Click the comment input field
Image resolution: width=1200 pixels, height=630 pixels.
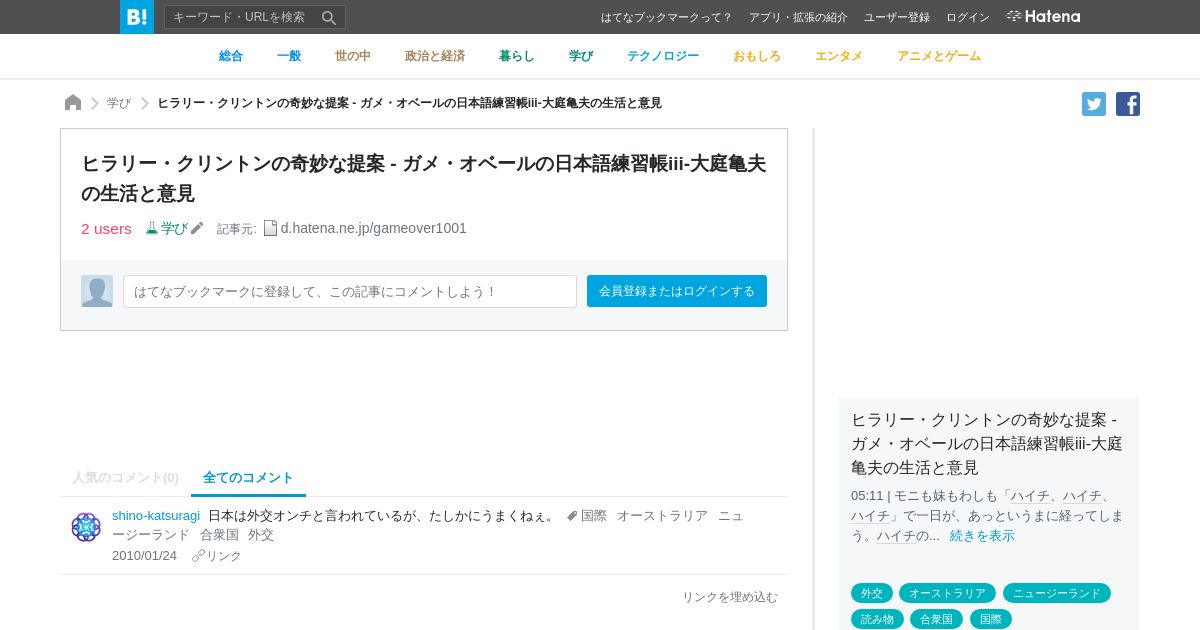point(350,291)
